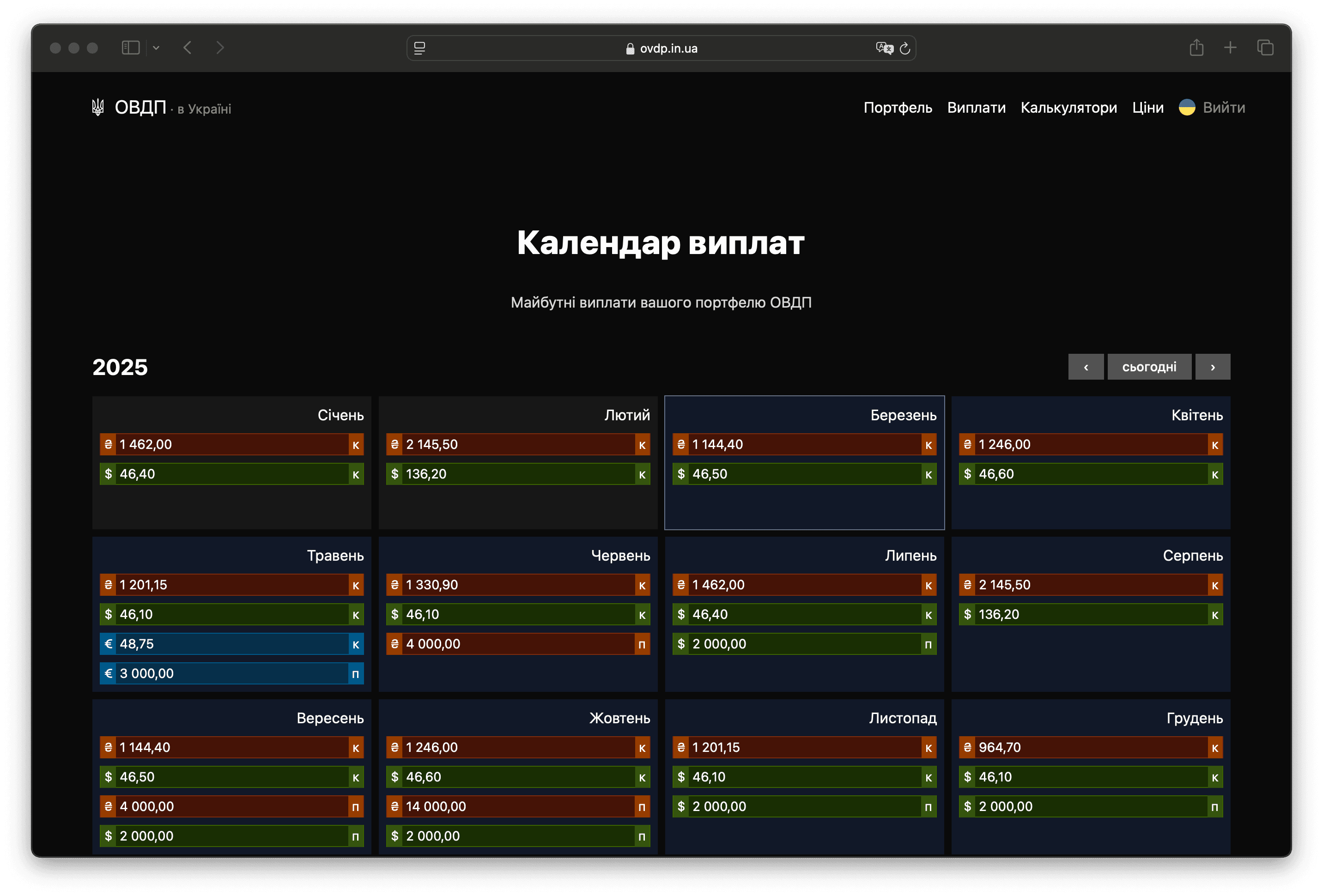Screen dimensions: 1323x896
Task: Open the Портфель menu item
Action: click(x=897, y=108)
